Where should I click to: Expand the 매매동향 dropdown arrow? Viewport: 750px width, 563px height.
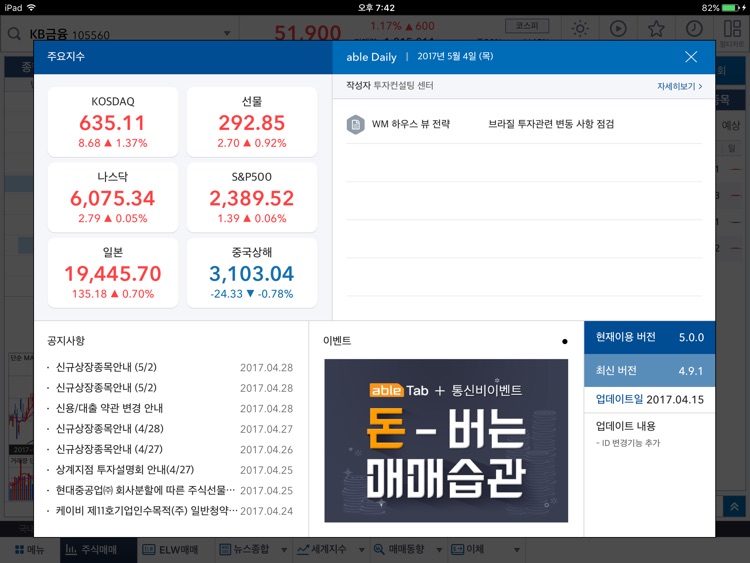439,550
